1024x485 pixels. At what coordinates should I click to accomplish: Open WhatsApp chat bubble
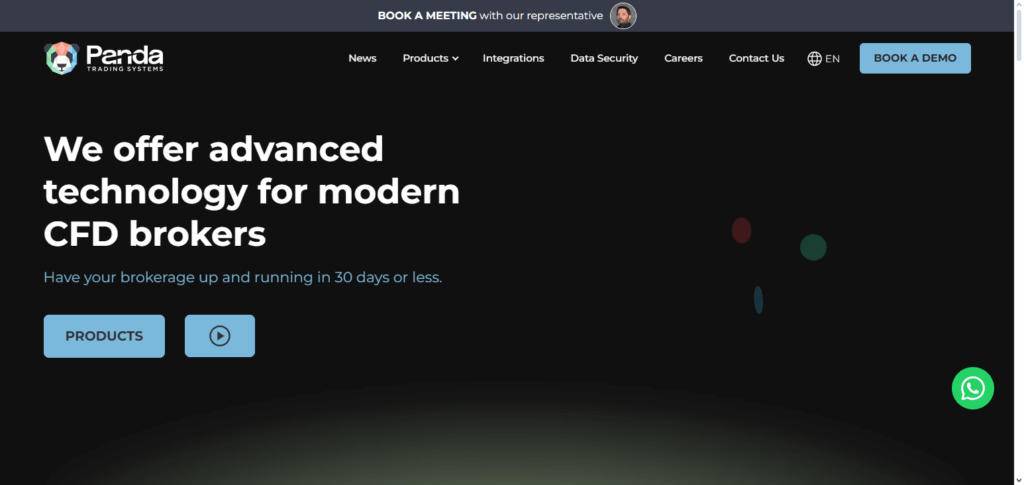(972, 388)
